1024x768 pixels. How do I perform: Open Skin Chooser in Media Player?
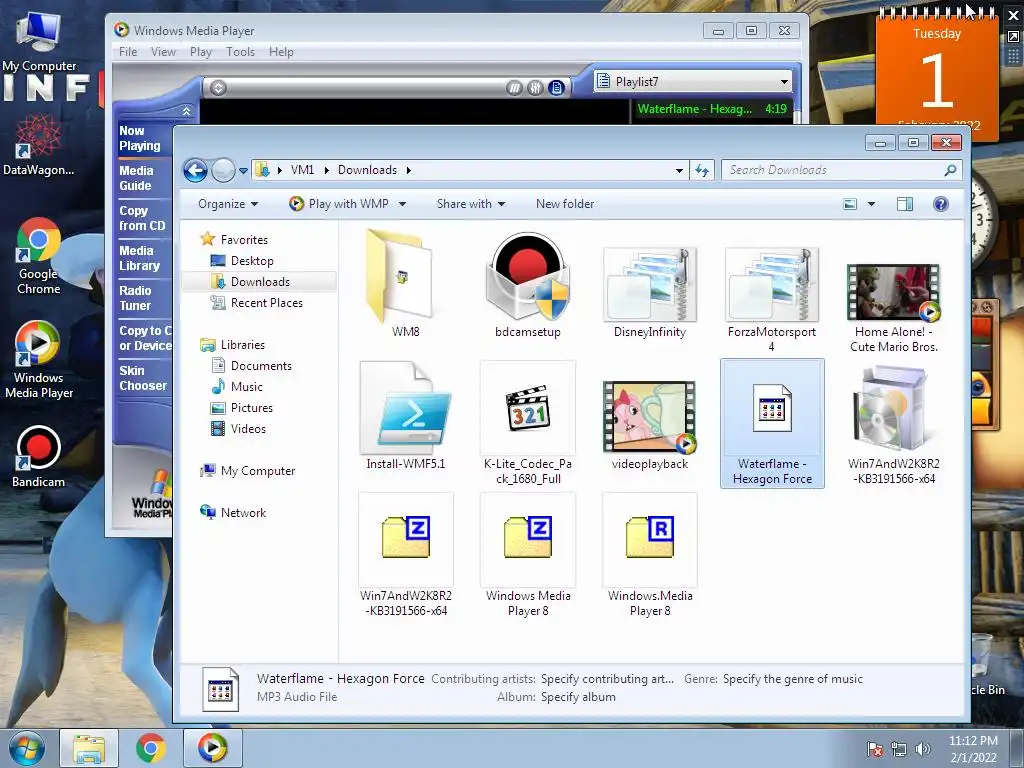coord(143,378)
